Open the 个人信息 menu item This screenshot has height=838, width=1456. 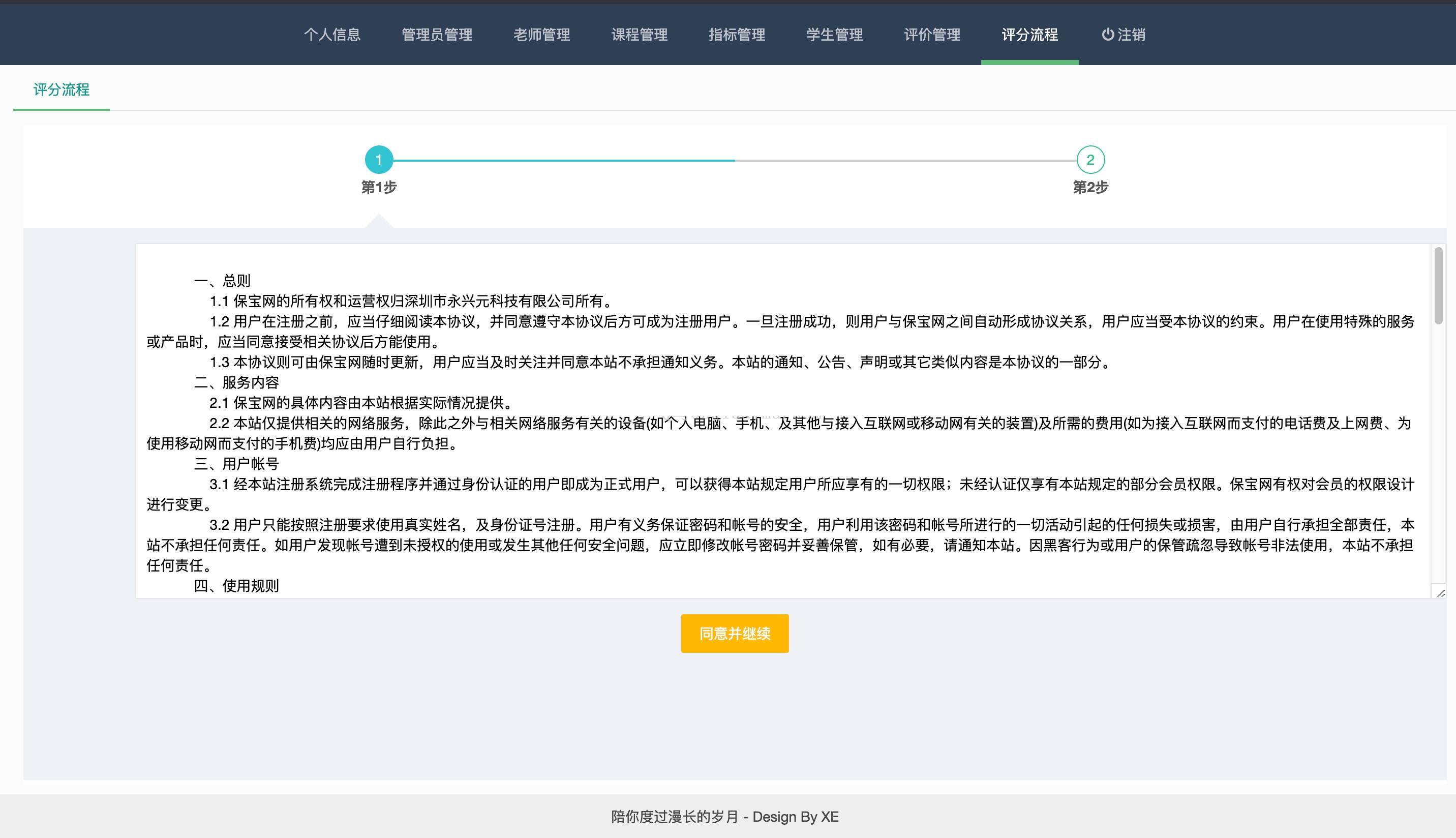[x=332, y=35]
